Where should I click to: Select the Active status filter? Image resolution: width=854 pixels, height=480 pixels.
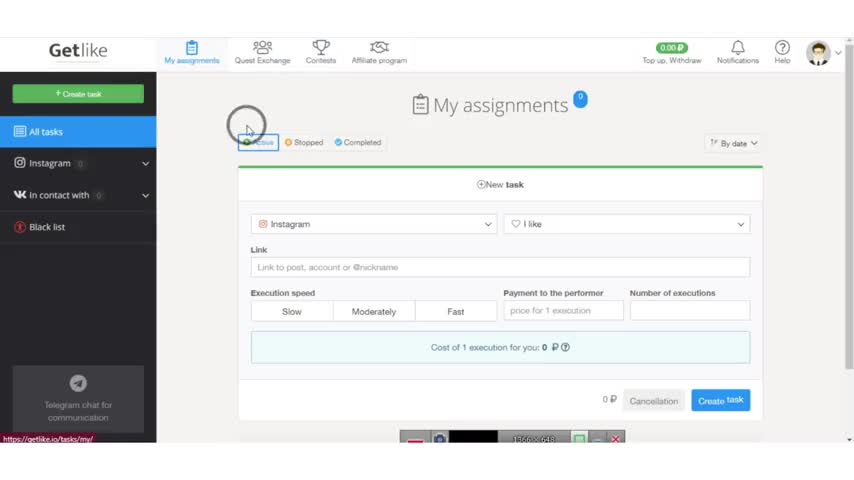tap(258, 143)
